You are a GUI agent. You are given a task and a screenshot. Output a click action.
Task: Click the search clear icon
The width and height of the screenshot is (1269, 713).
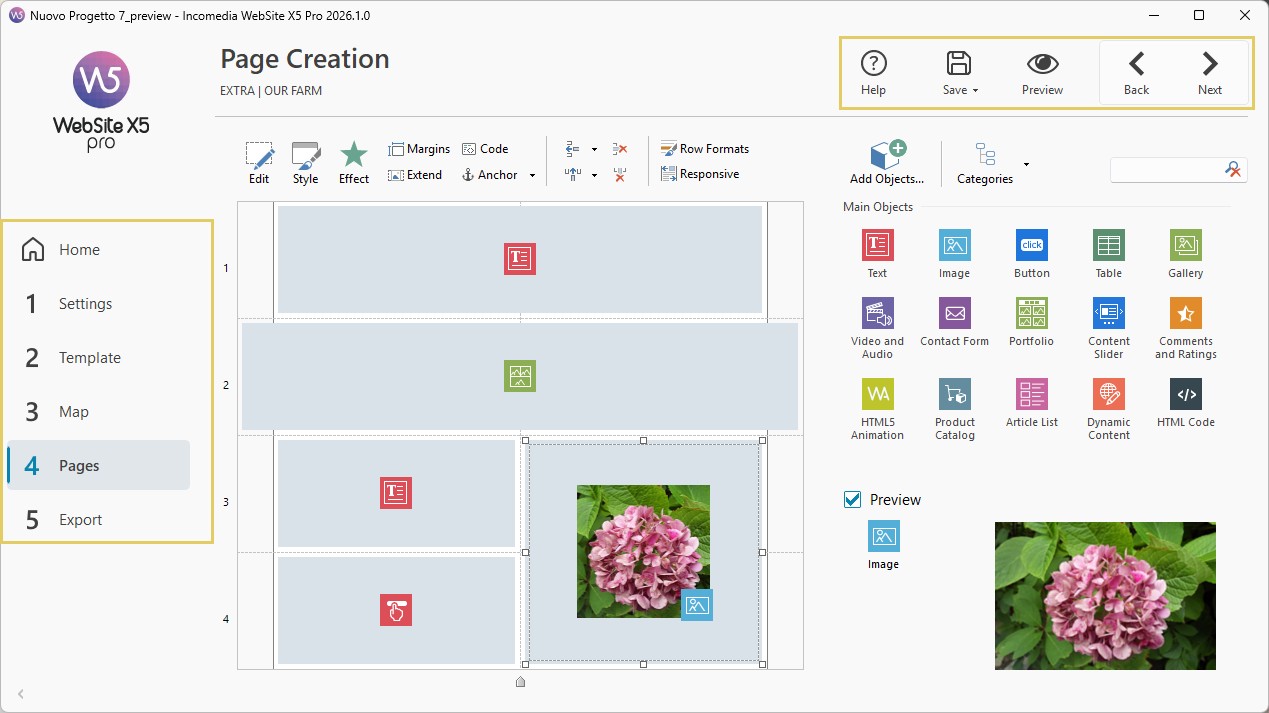1234,170
